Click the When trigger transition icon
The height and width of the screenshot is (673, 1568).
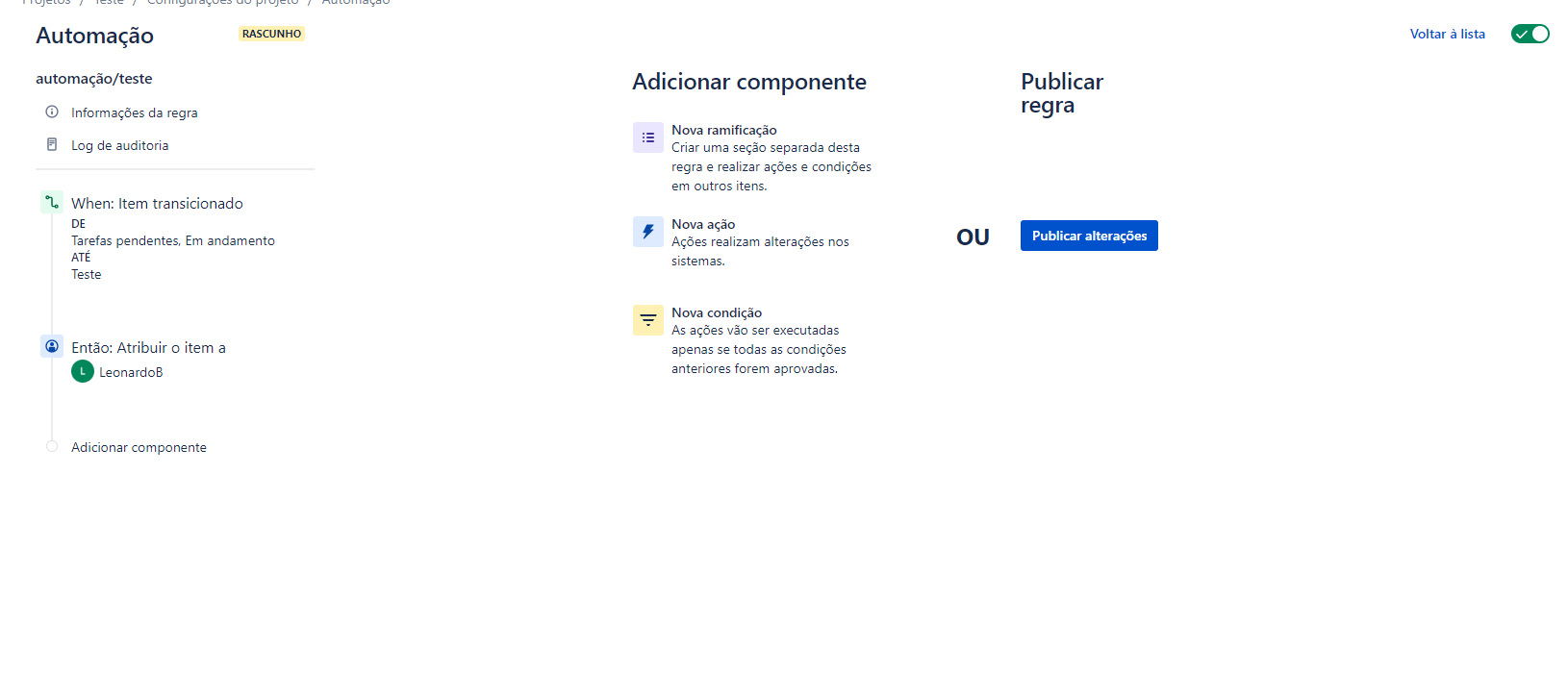point(52,202)
